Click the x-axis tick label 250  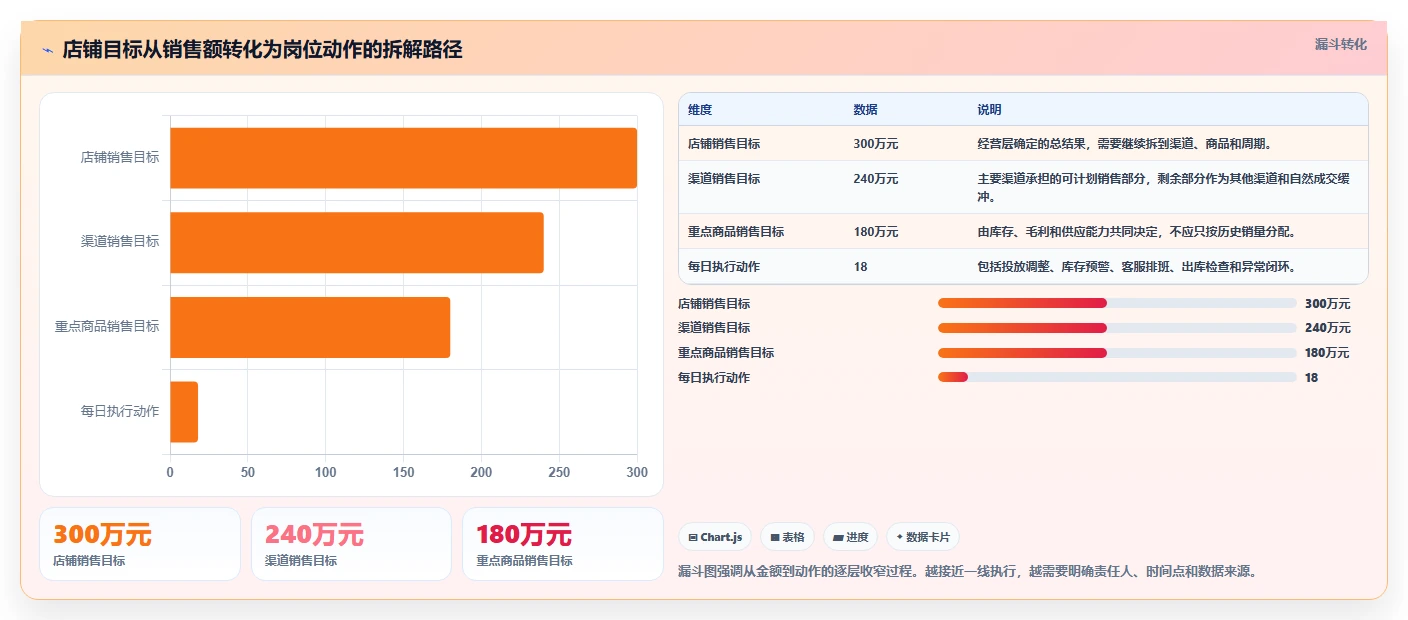pyautogui.click(x=559, y=473)
